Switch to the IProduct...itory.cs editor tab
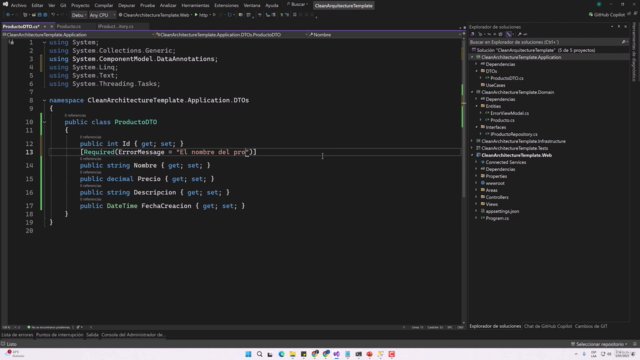The width and height of the screenshot is (640, 360). pos(116,26)
